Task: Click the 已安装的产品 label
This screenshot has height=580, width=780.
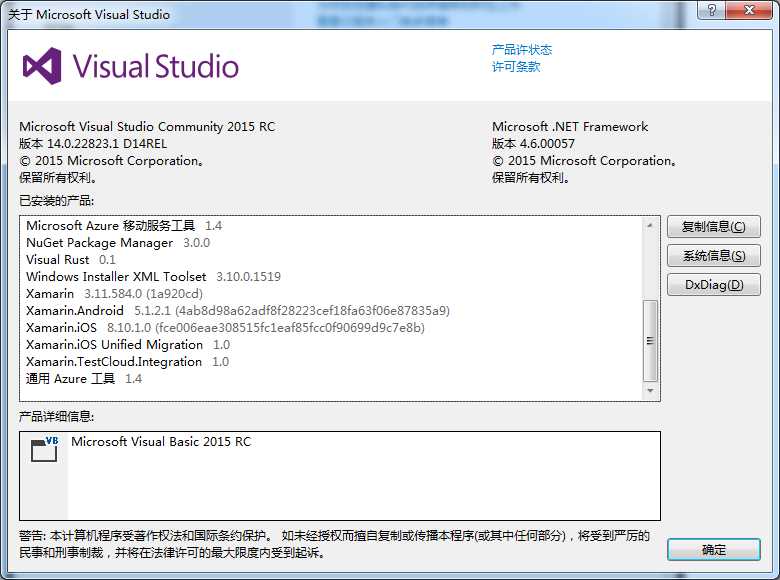Action: (x=57, y=201)
